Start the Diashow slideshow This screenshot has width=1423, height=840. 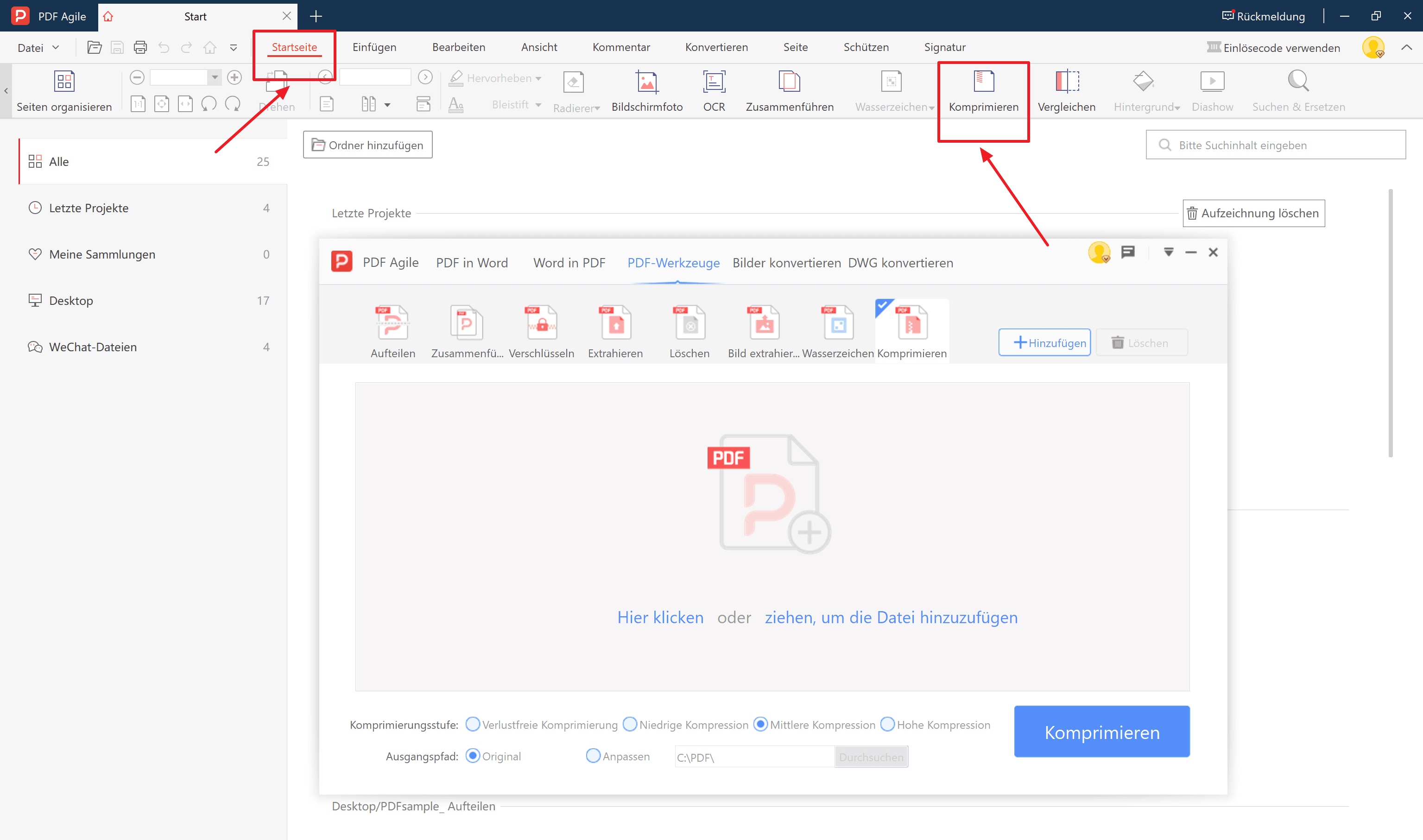click(1212, 90)
